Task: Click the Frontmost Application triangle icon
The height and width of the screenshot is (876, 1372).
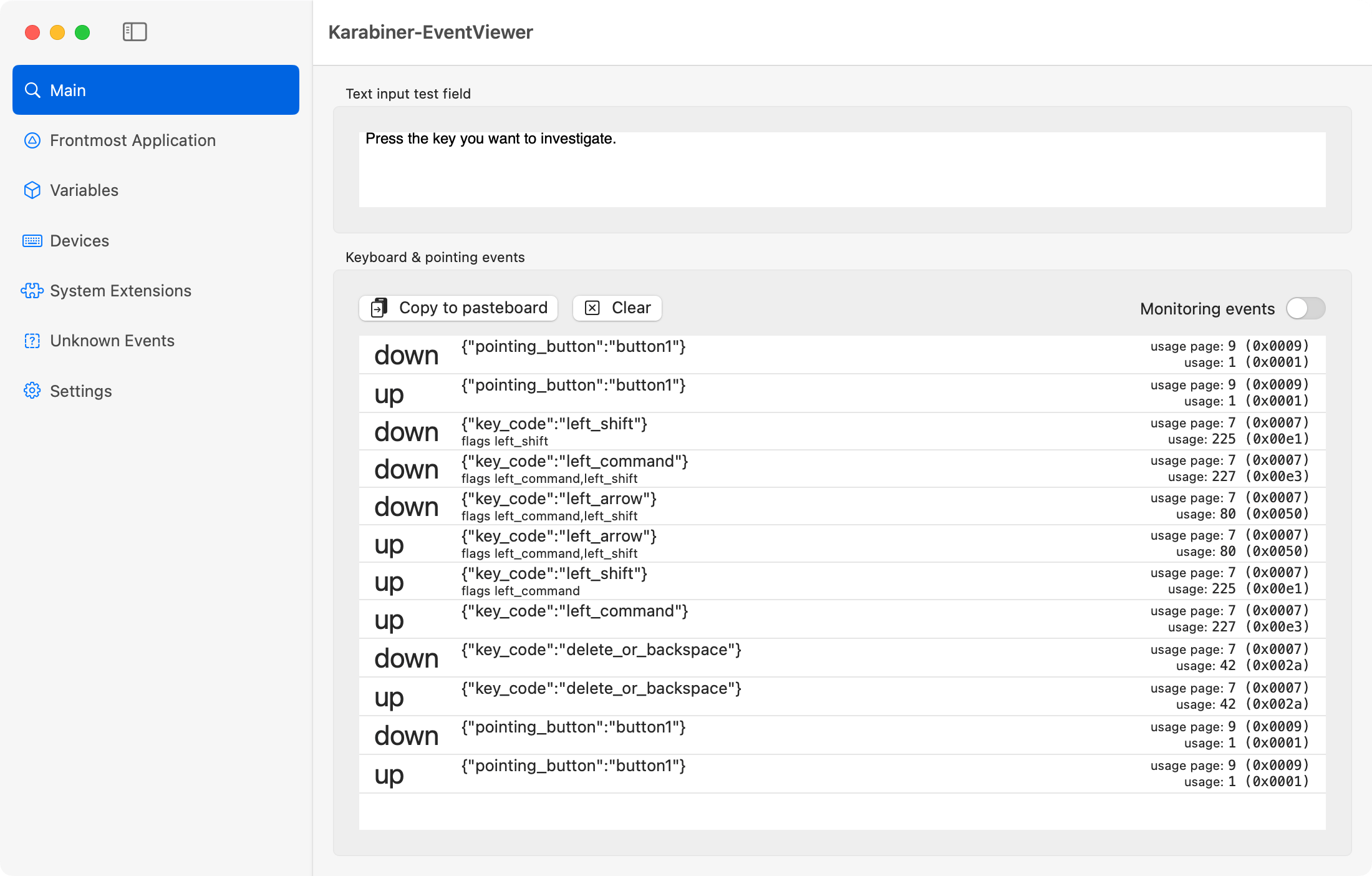Action: (32, 140)
